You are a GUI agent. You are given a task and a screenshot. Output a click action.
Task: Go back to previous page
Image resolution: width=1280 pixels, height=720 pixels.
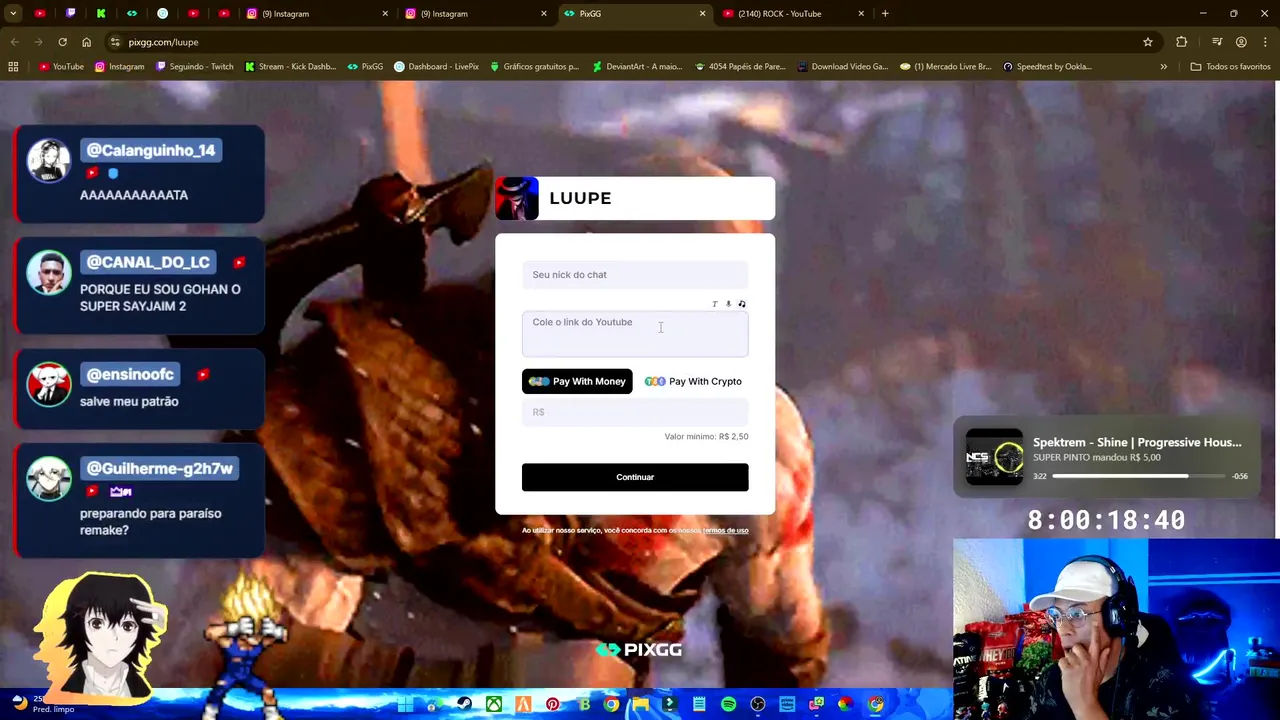coord(14,42)
